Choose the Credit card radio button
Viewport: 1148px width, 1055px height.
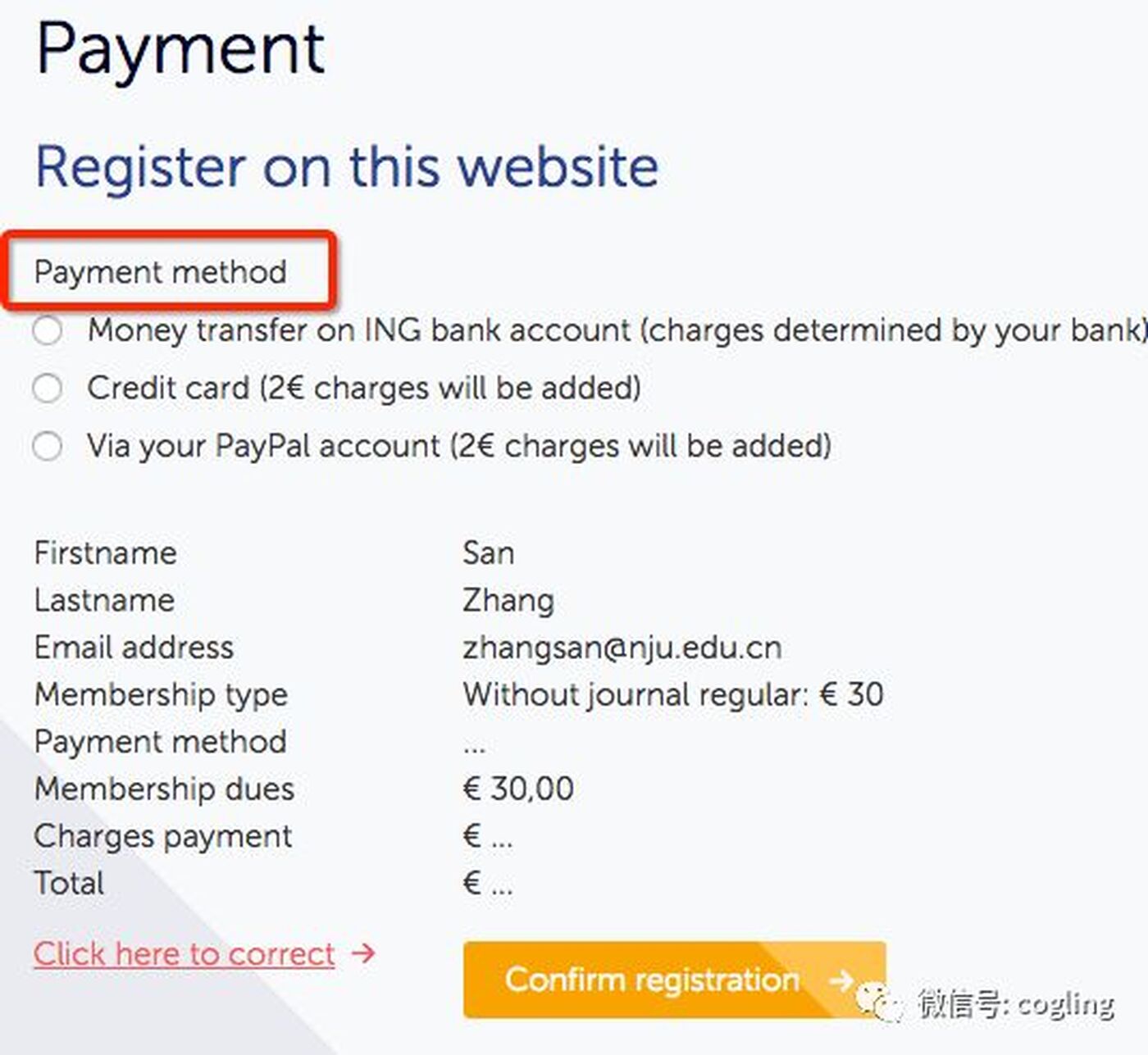pyautogui.click(x=47, y=389)
